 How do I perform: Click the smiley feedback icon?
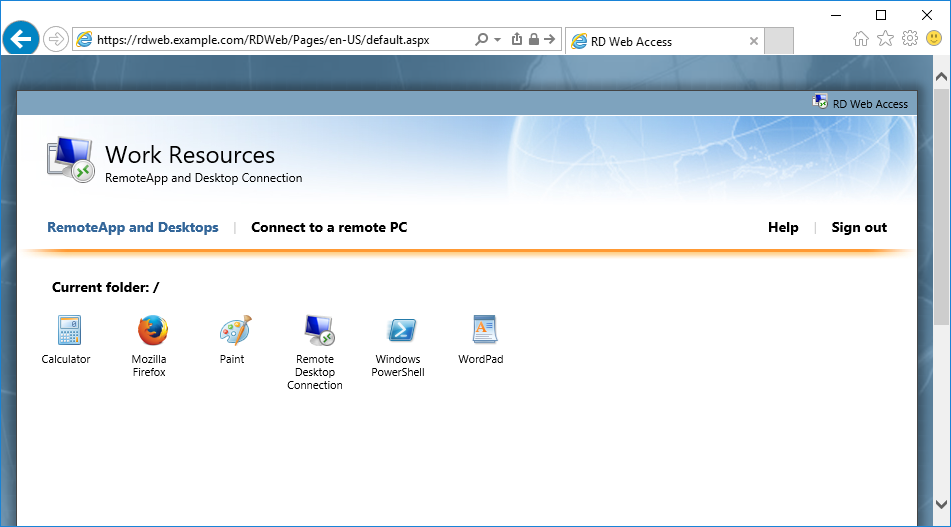(935, 39)
